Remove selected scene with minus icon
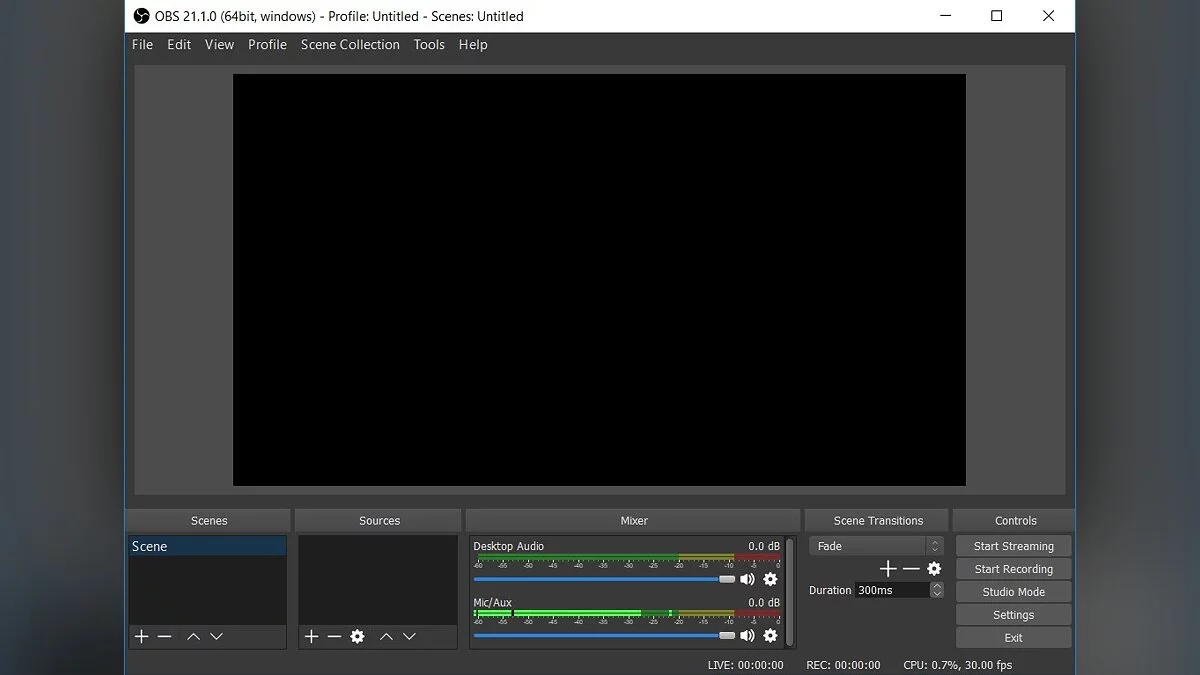The height and width of the screenshot is (675, 1200). [x=164, y=636]
